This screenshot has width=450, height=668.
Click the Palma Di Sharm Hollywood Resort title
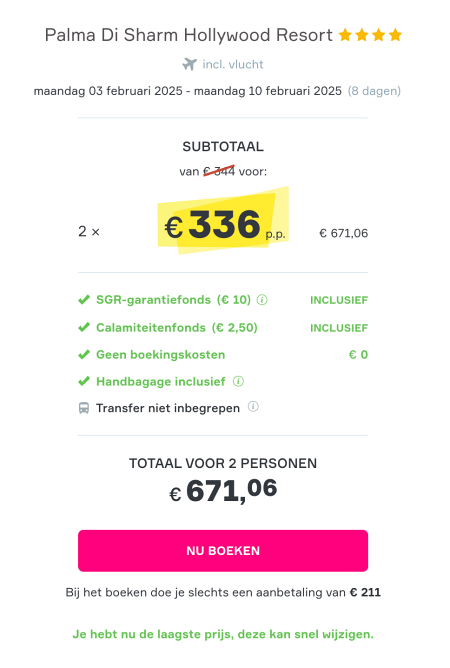(188, 35)
